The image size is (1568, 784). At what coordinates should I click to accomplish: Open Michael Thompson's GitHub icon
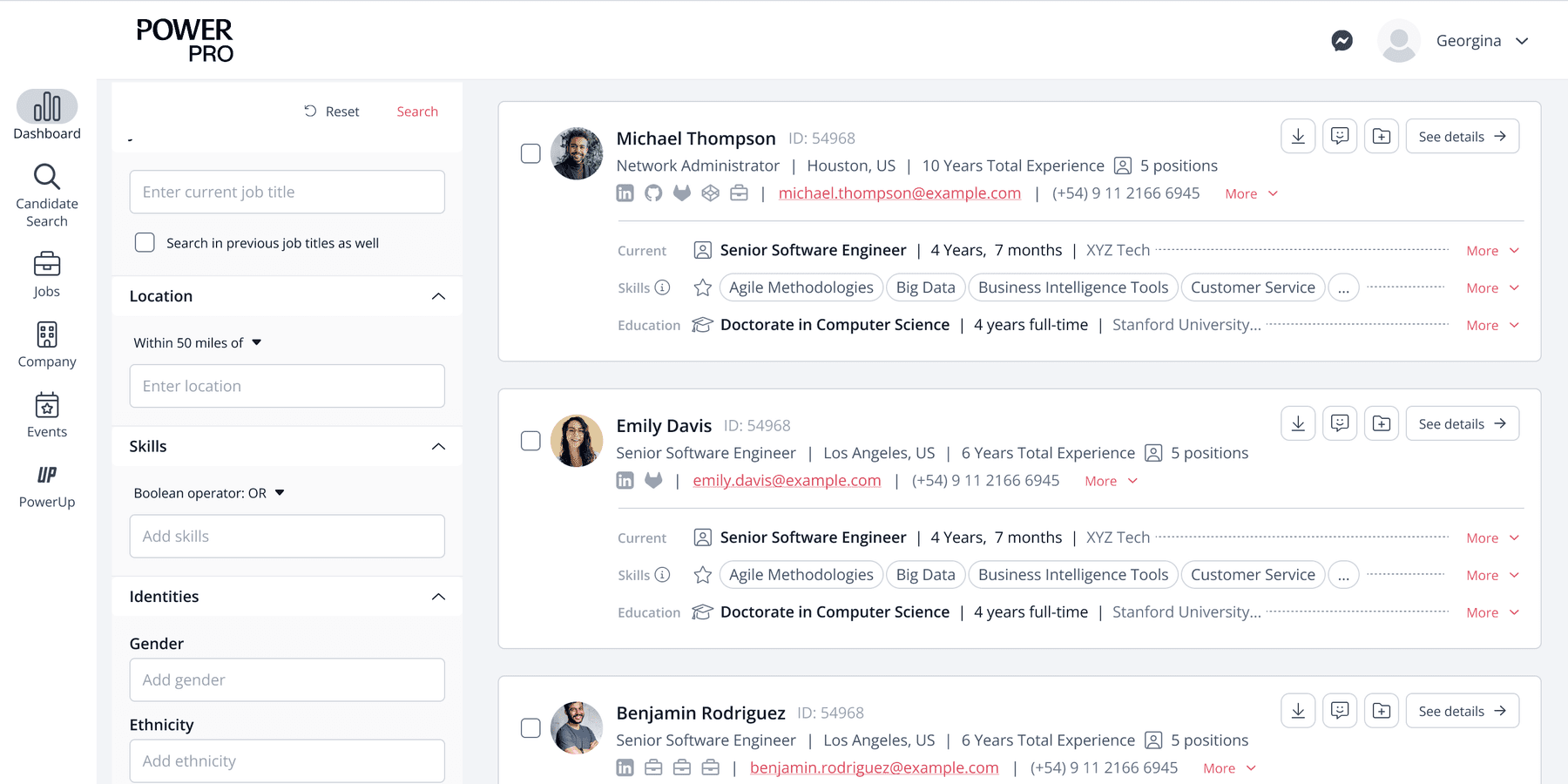(653, 193)
